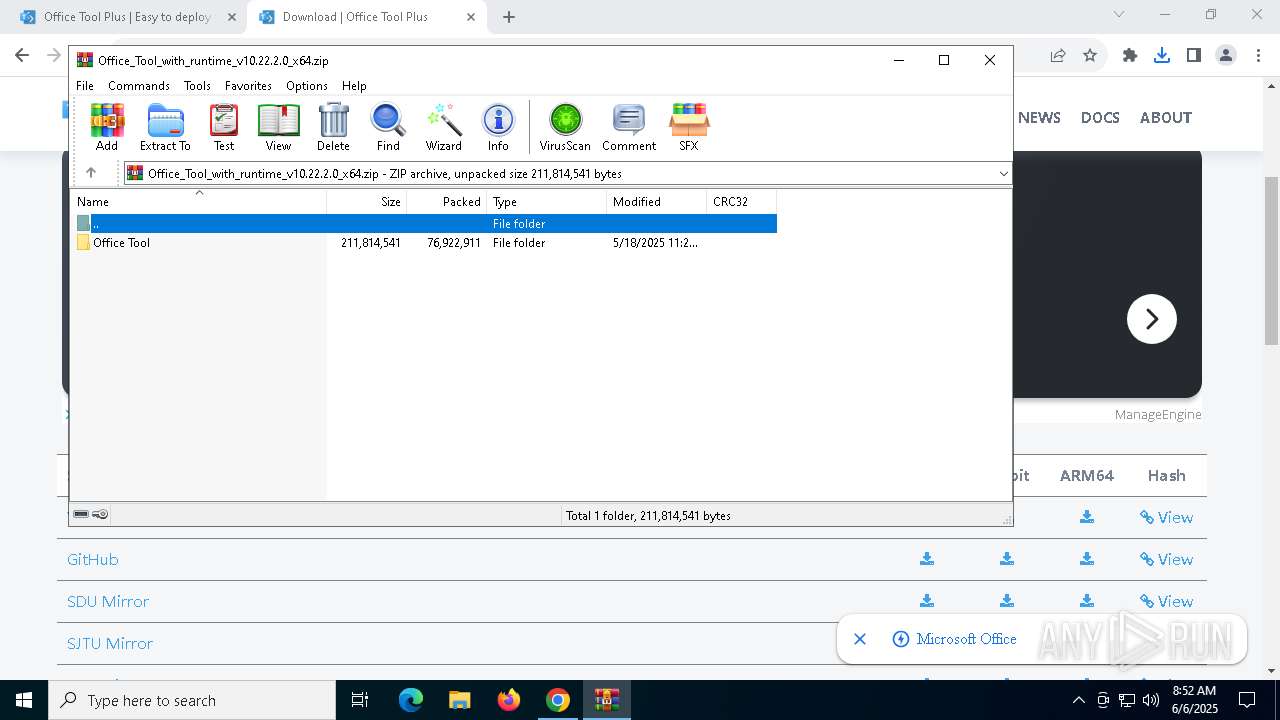Sort by Size column header
The width and height of the screenshot is (1280, 720).
367,202
